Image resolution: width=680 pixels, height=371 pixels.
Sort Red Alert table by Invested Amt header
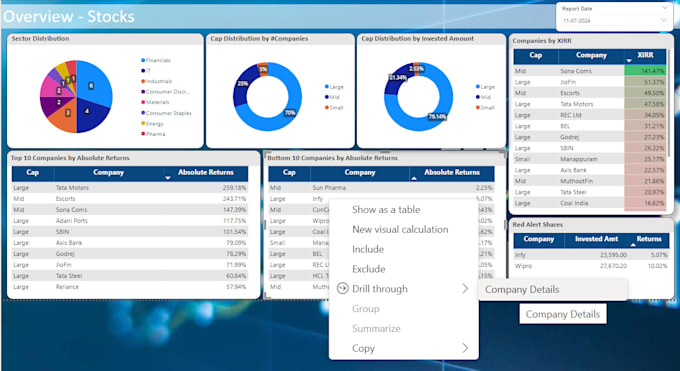pyautogui.click(x=596, y=239)
